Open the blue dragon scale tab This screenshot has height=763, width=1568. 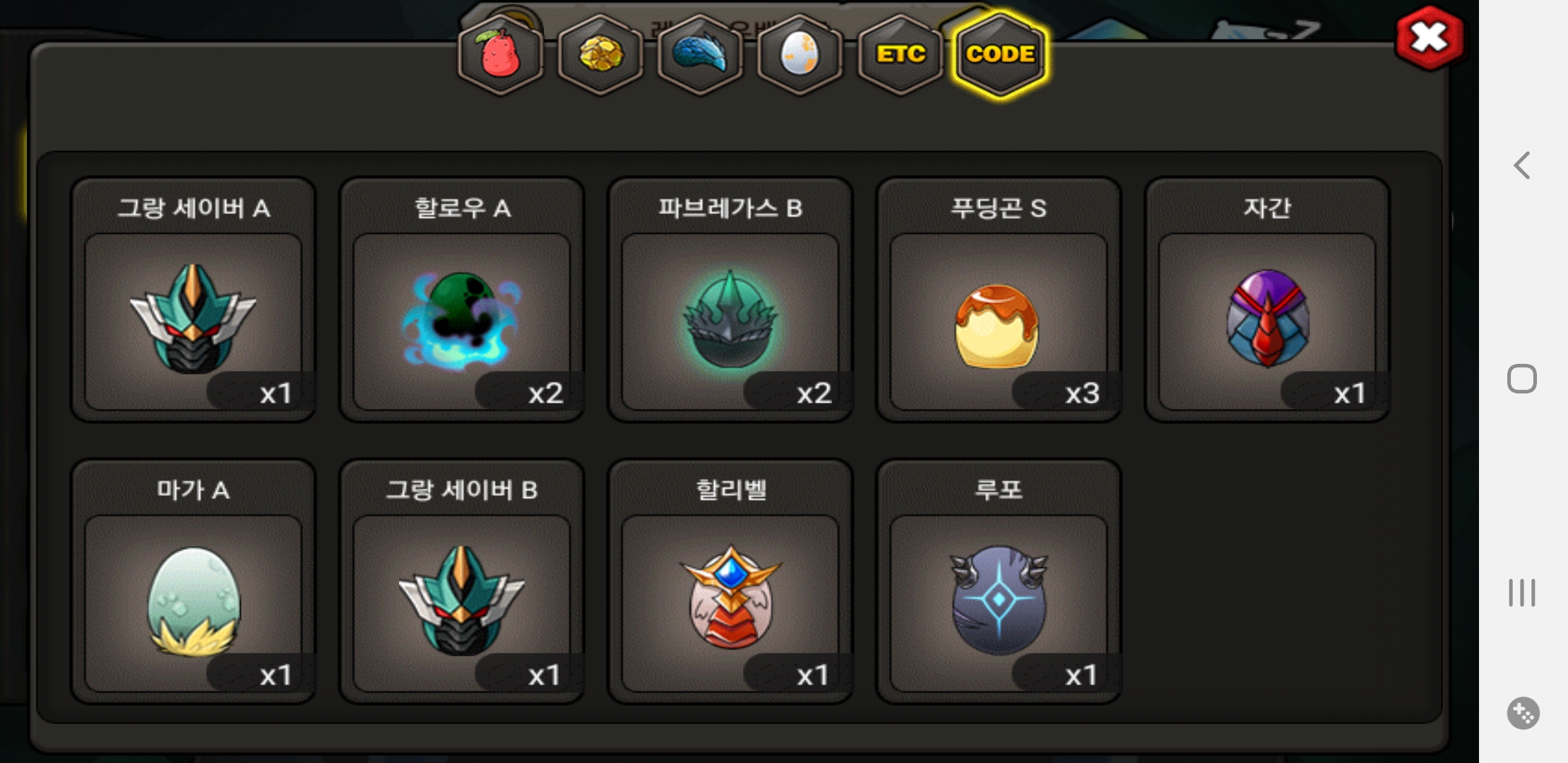(x=700, y=54)
